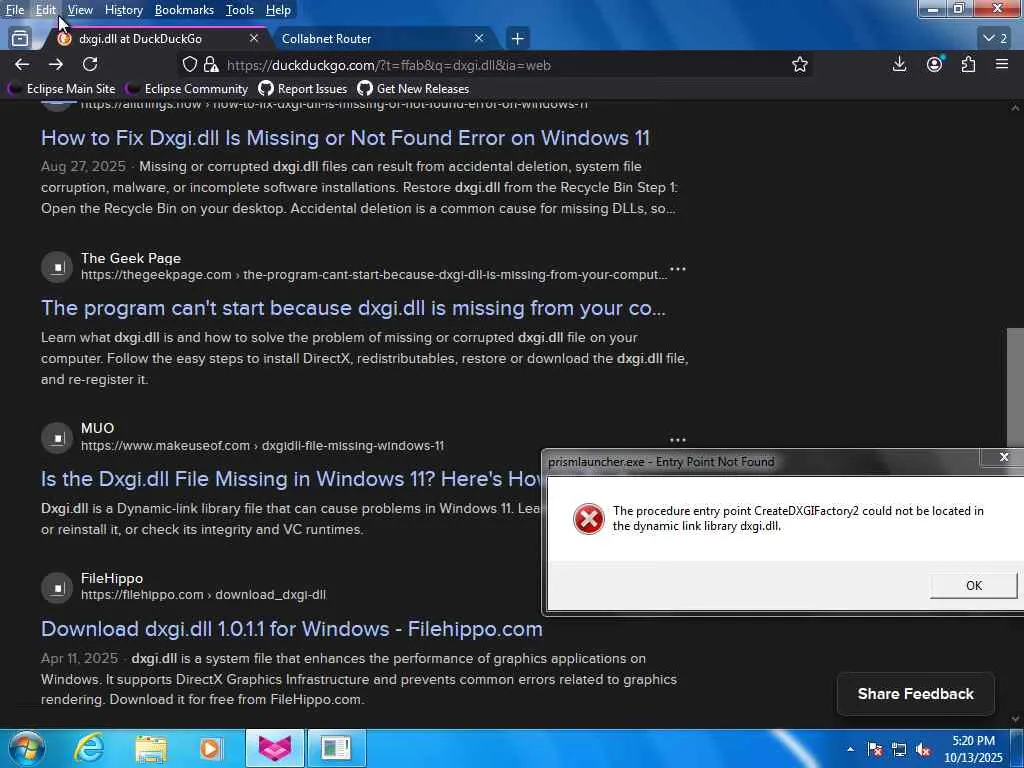
Task: Open the Downloads panel
Action: point(899,64)
